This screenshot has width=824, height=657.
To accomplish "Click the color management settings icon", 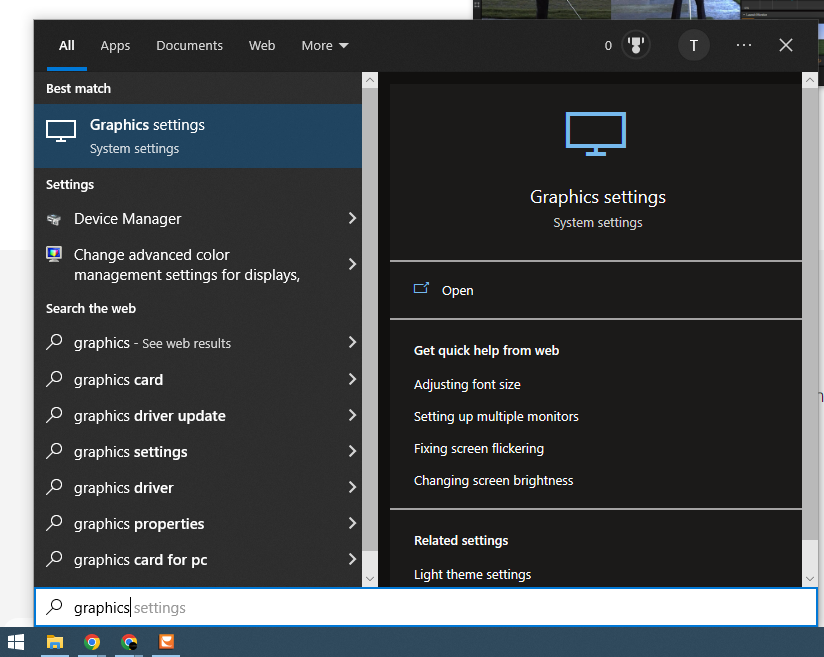I will 54,255.
